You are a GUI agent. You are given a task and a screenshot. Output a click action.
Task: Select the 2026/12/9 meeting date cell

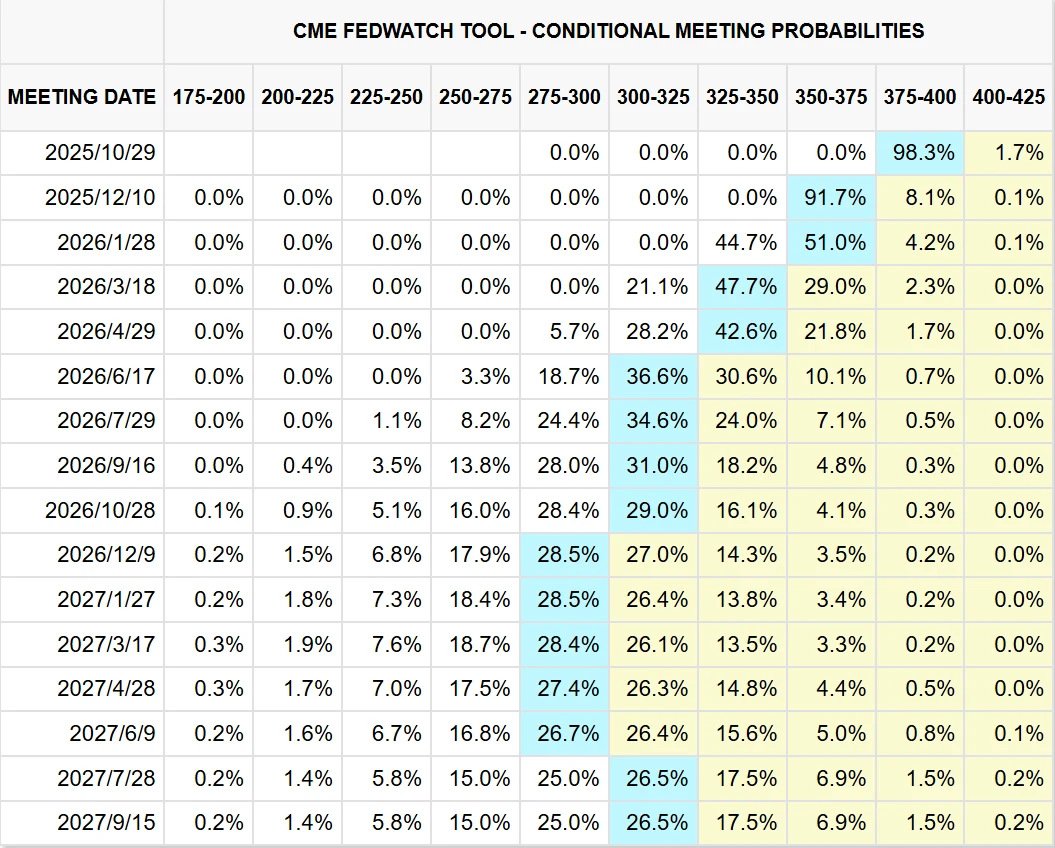coord(106,555)
